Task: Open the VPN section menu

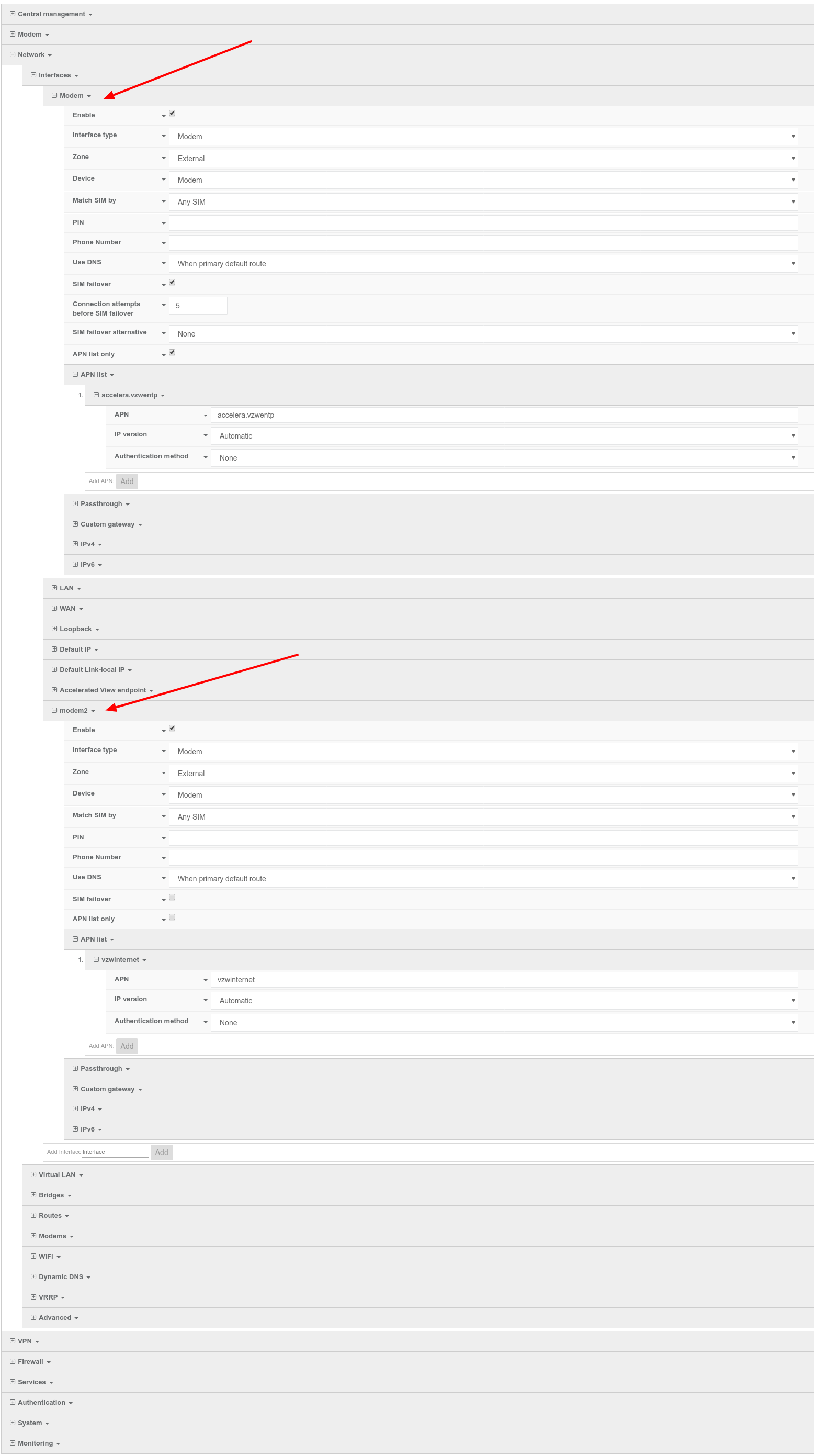Action: coord(28,1341)
